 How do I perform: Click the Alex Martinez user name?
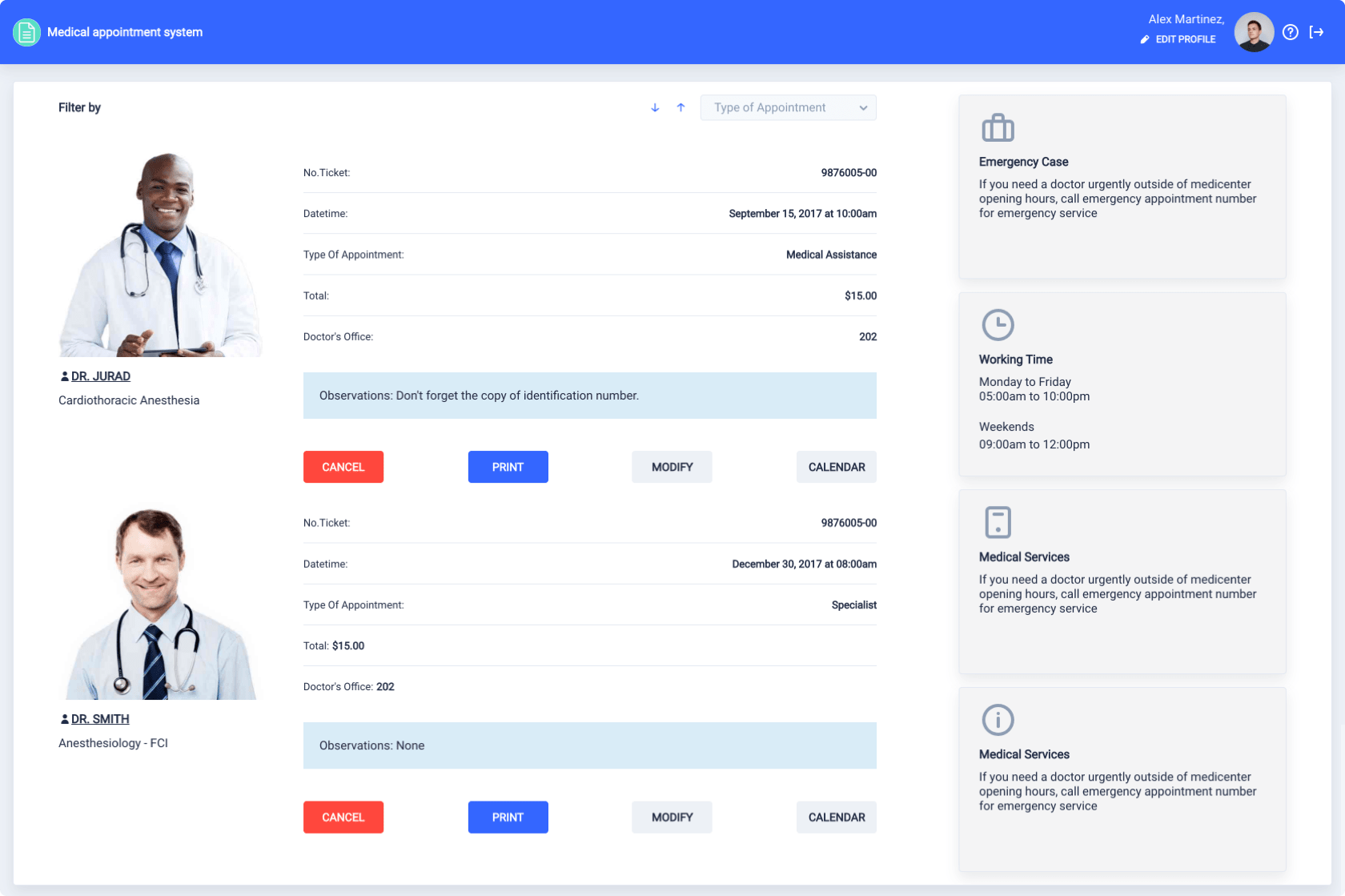pos(1186,19)
